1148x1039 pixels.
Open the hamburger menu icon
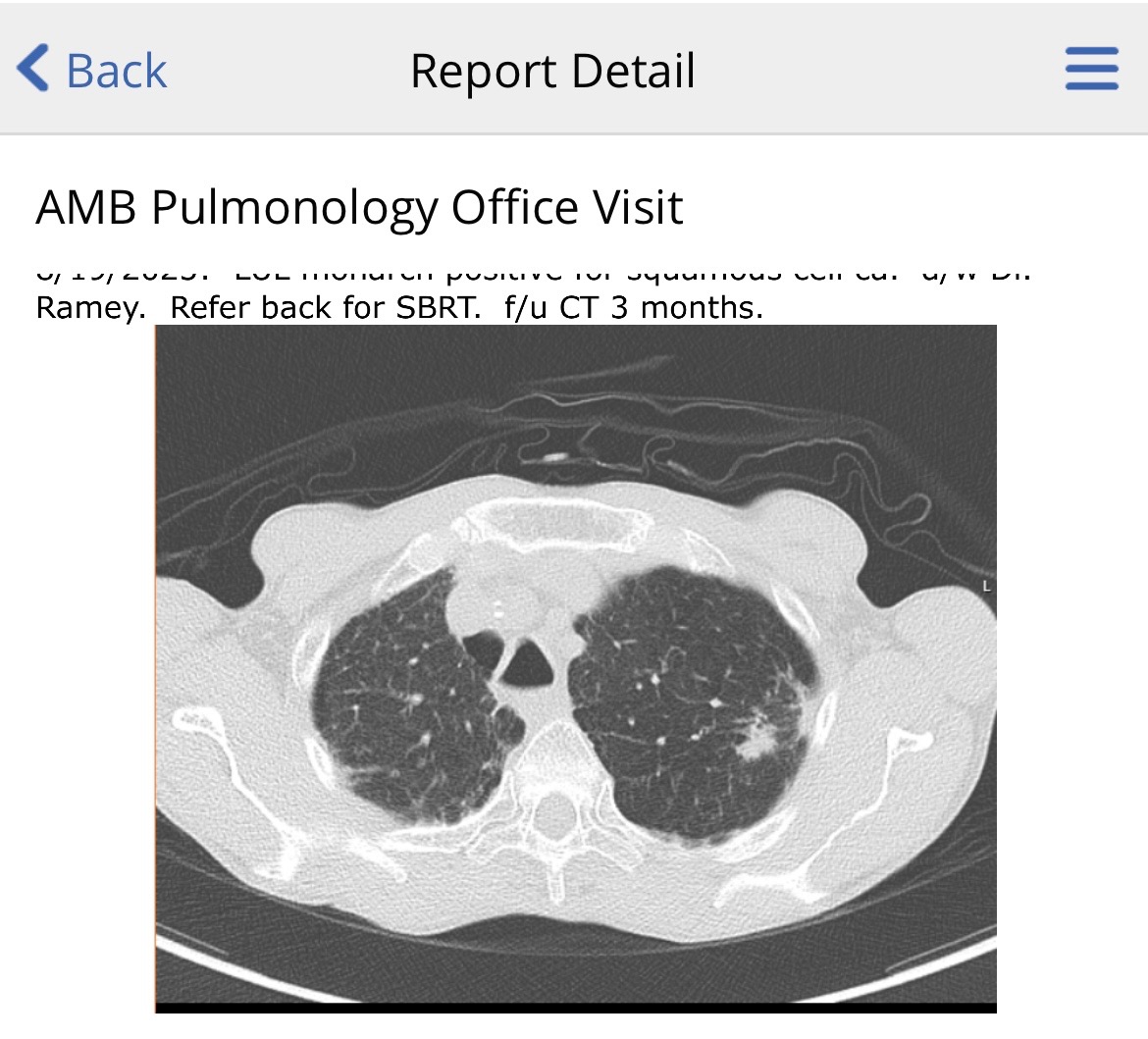pos(1092,68)
